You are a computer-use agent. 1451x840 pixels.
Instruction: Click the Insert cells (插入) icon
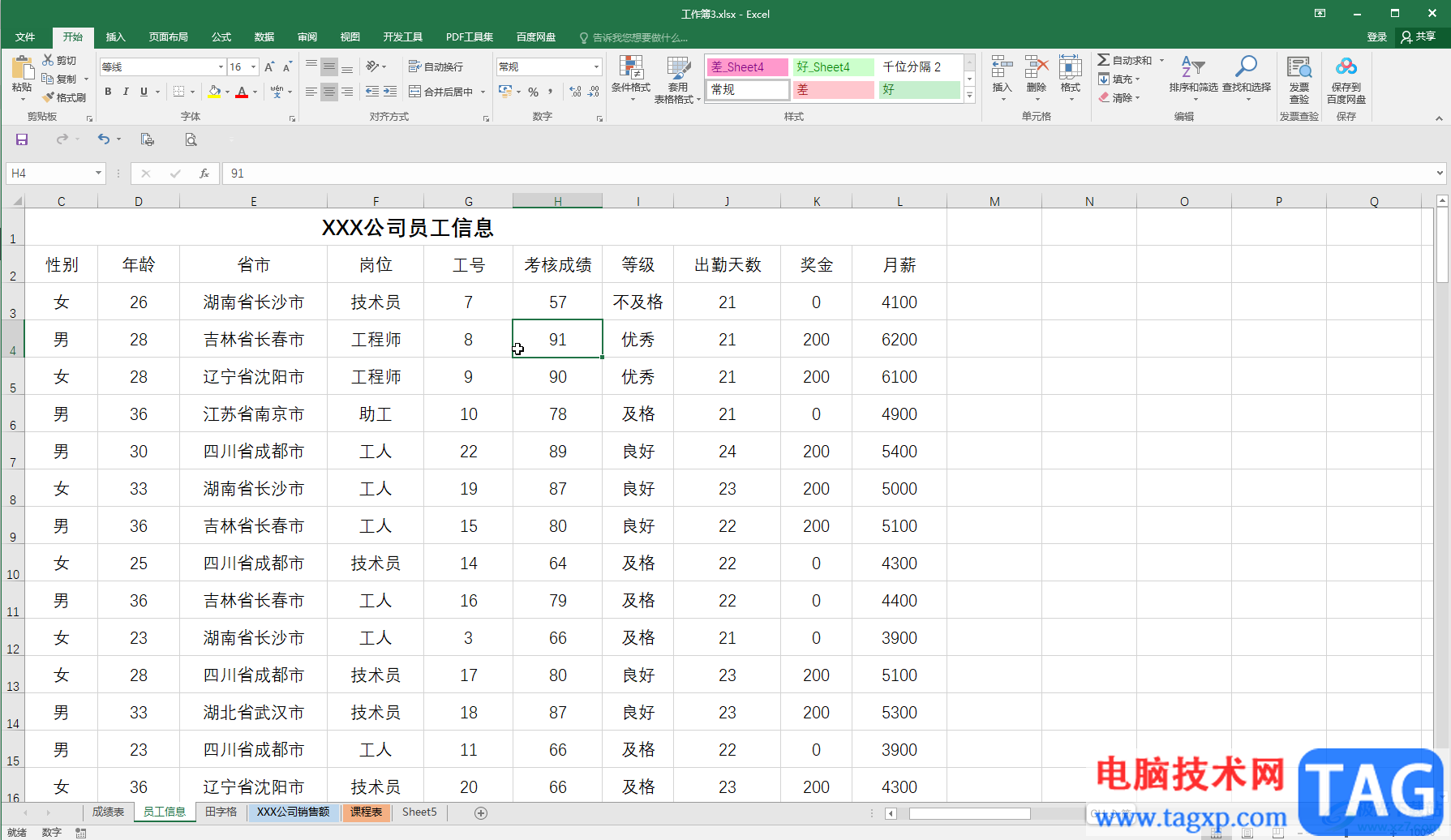click(1002, 68)
